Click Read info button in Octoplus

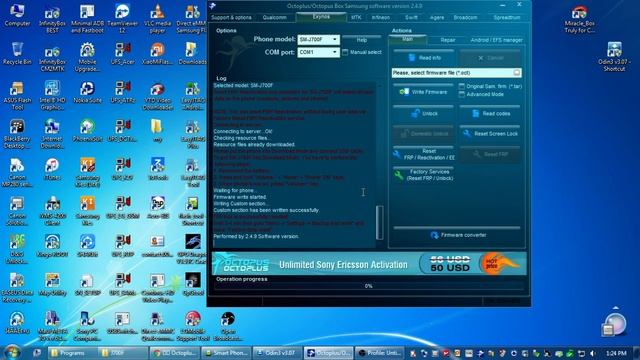click(424, 58)
